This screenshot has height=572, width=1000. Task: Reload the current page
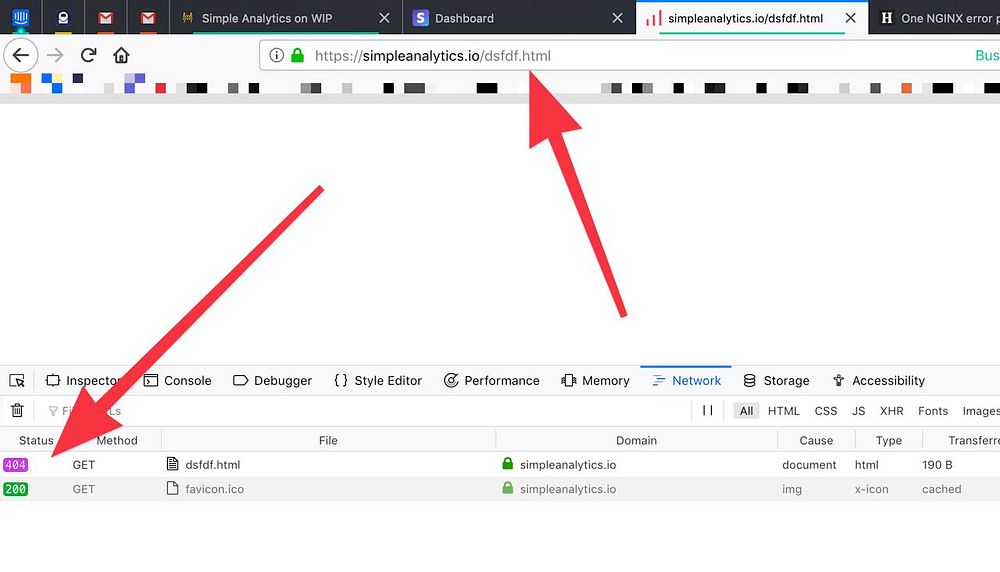89,55
